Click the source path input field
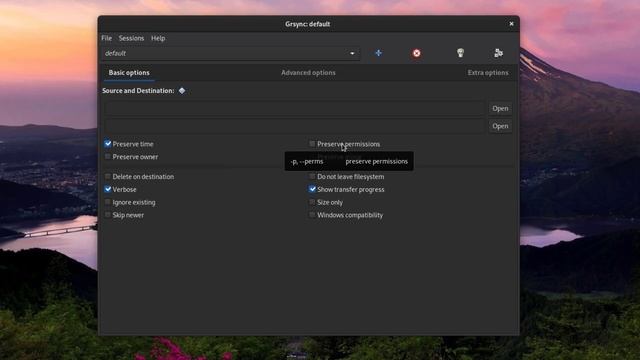 click(x=293, y=109)
